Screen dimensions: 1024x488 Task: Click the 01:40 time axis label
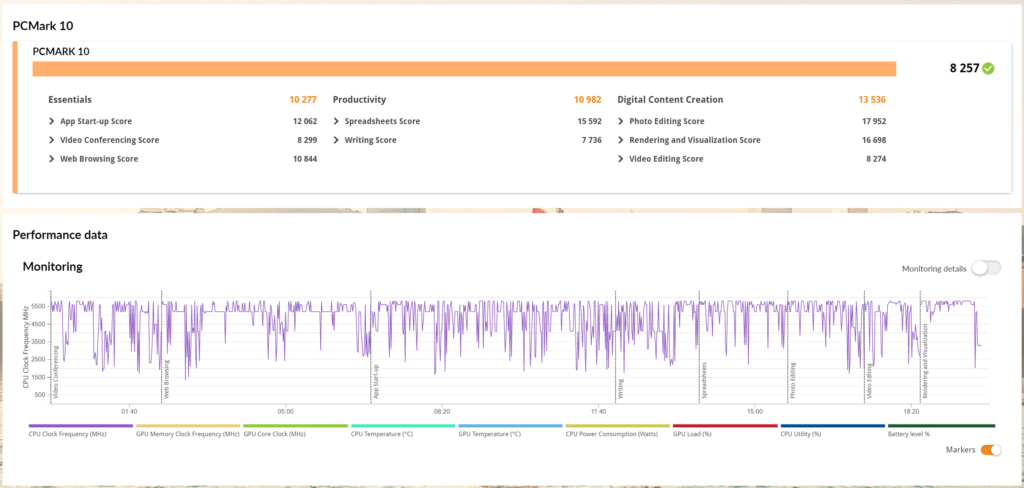coord(129,412)
